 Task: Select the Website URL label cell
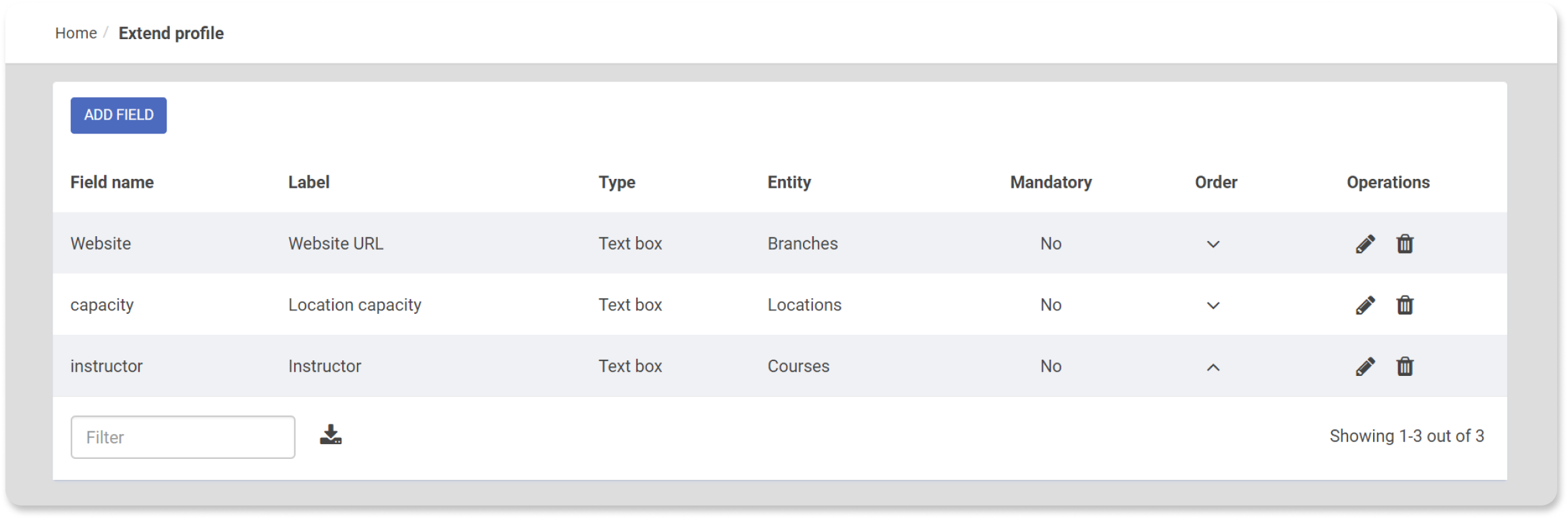[x=336, y=244]
